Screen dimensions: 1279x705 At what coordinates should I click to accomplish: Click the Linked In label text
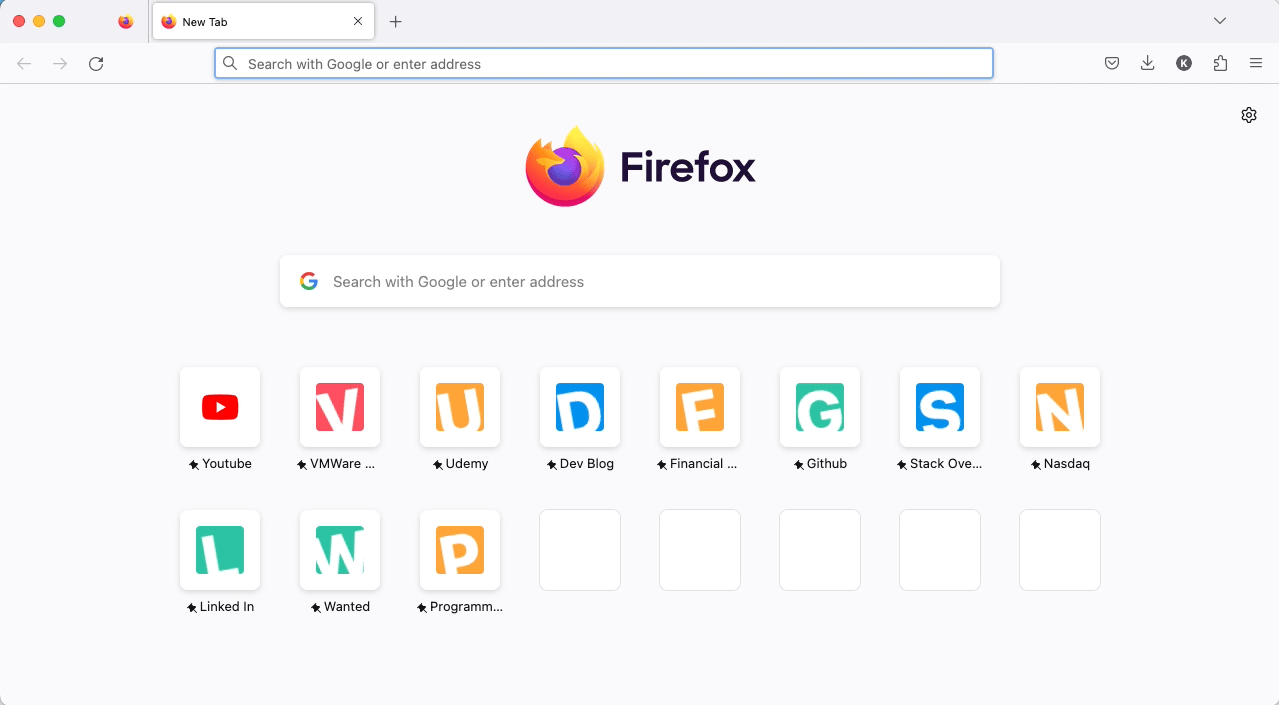[227, 607]
